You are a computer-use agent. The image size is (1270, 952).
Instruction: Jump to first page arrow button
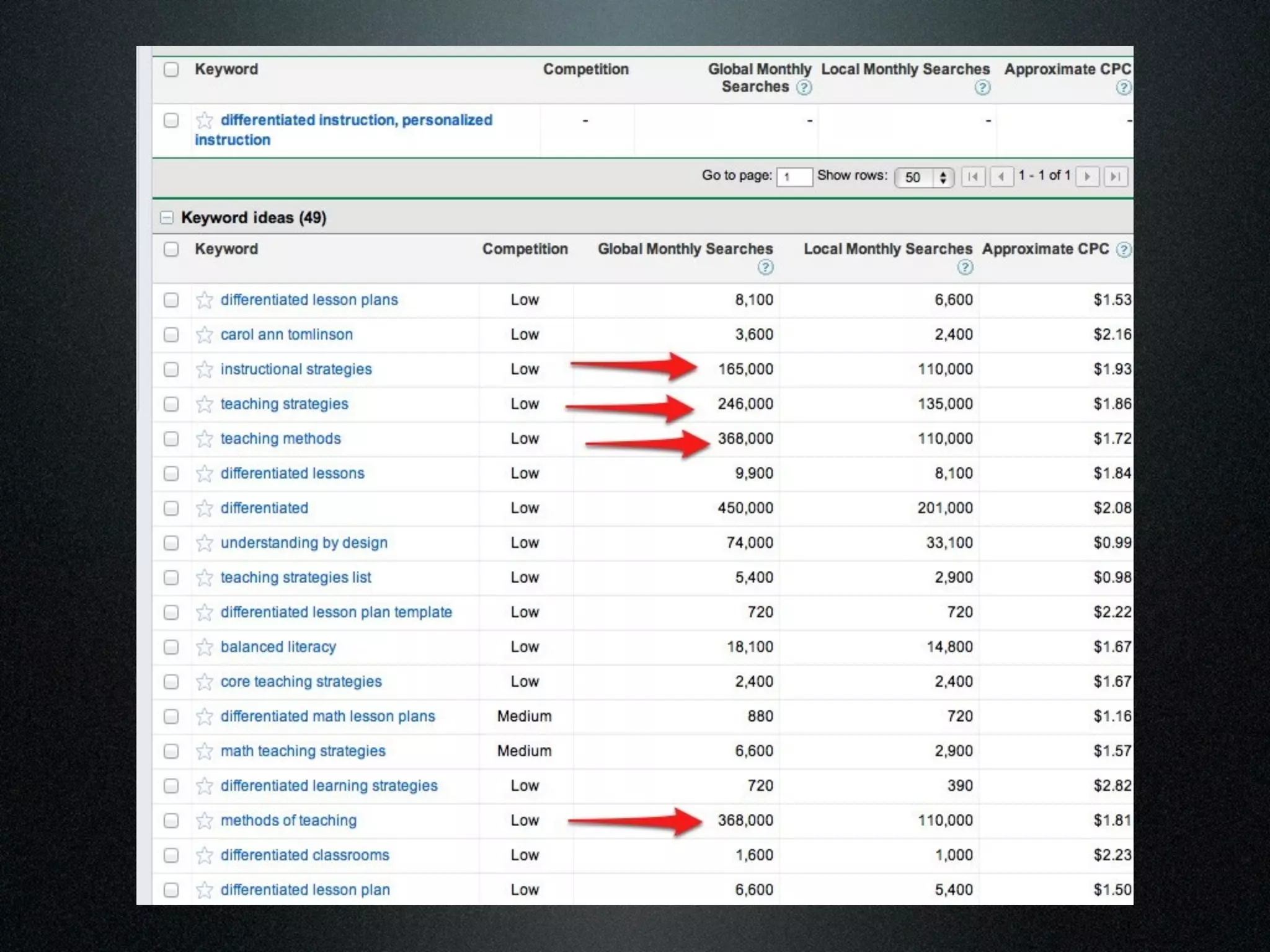coord(973,177)
